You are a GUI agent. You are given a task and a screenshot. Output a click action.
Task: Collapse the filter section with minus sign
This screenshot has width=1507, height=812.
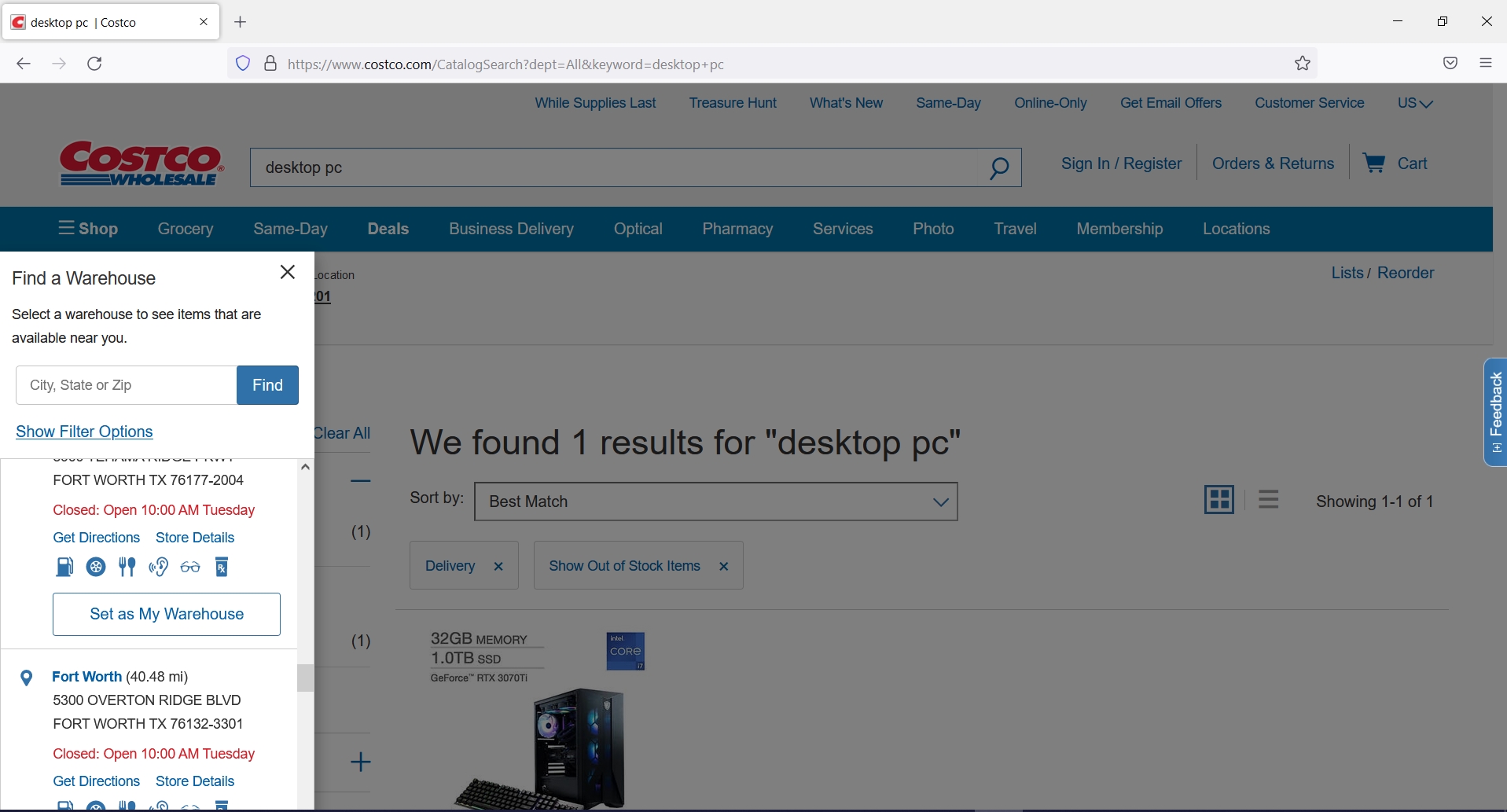[x=360, y=480]
